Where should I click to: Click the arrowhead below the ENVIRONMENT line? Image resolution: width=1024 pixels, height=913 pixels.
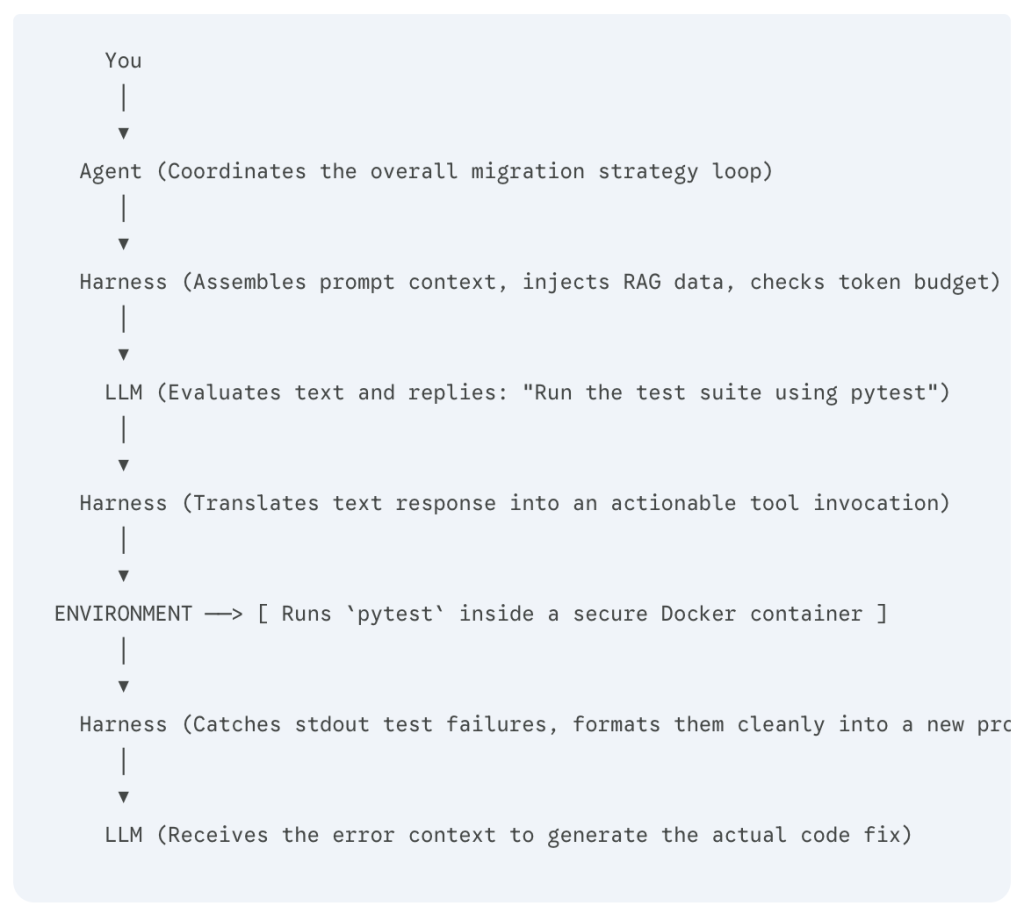[x=123, y=686]
